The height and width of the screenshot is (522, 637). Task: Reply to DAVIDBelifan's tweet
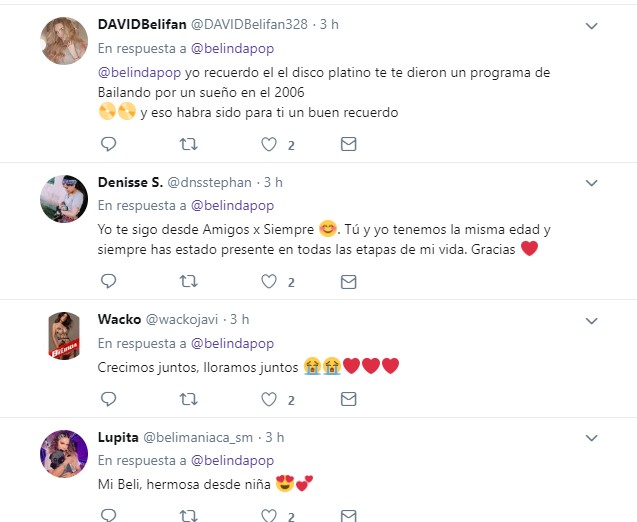[x=108, y=144]
